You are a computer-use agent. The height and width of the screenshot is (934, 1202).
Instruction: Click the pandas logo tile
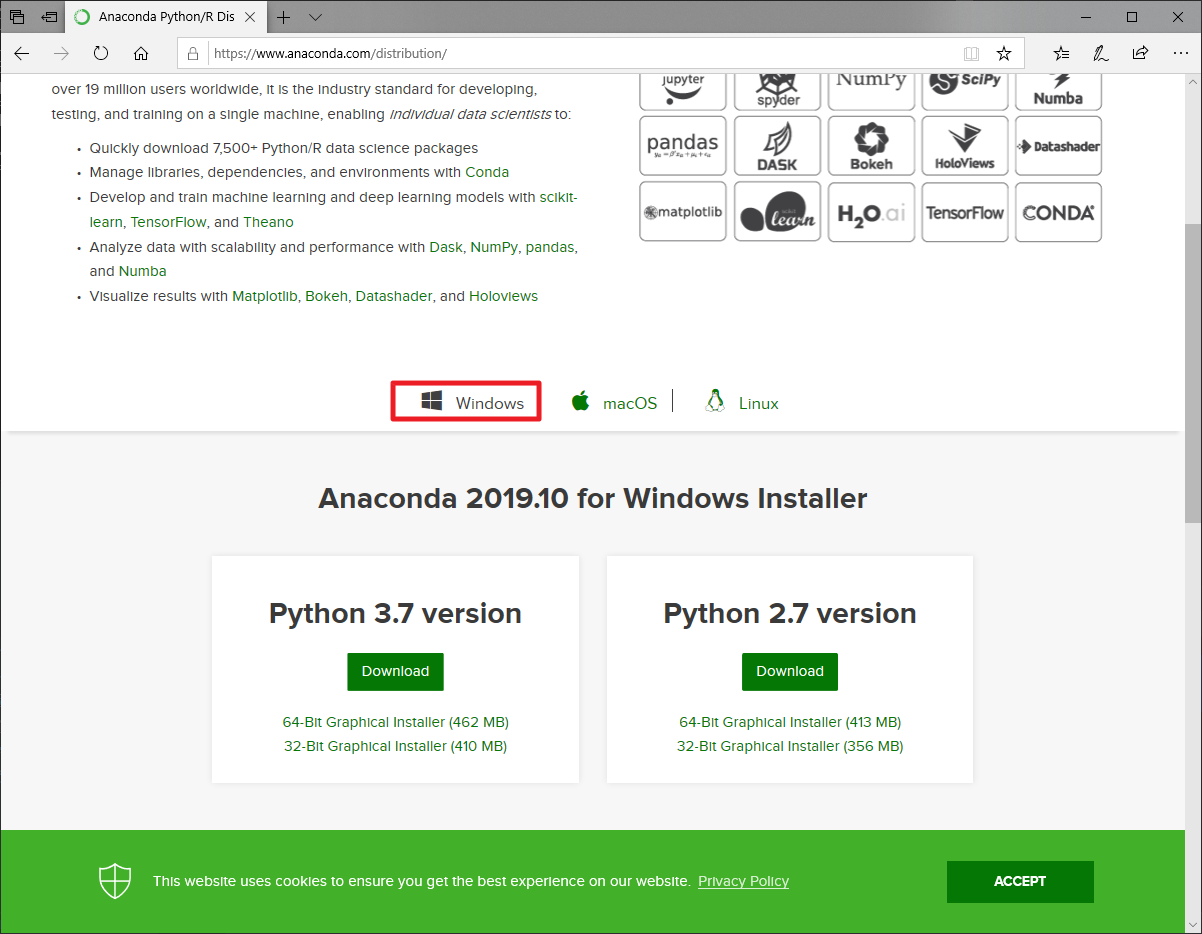click(683, 146)
